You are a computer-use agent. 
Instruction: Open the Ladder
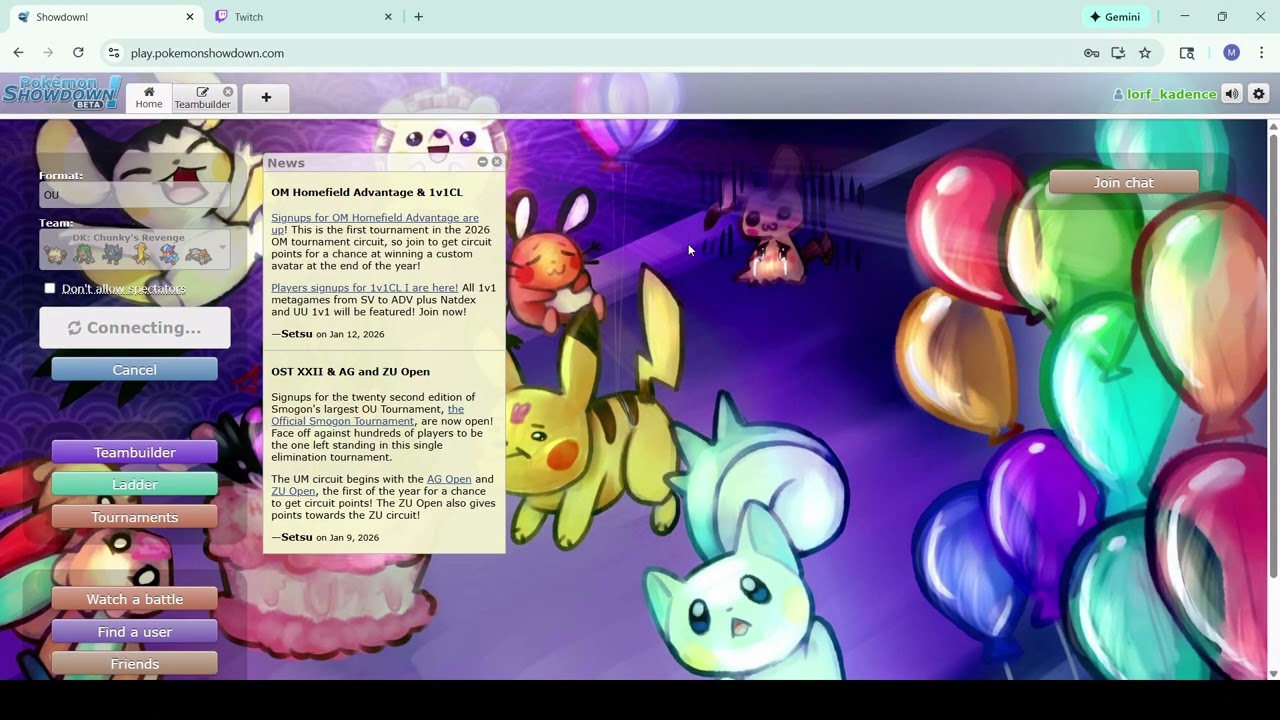(134, 485)
